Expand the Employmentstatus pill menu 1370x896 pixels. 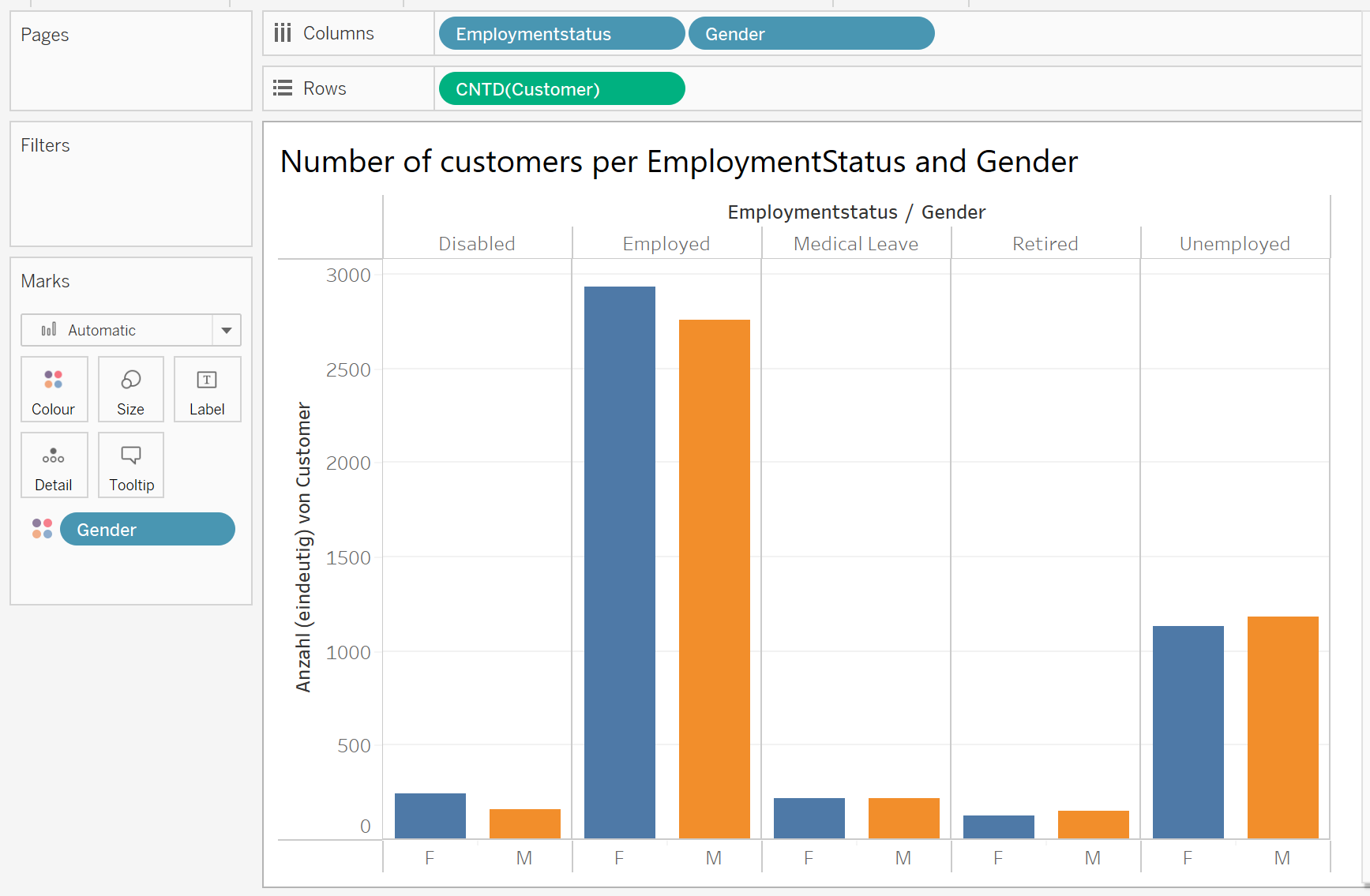coord(561,33)
